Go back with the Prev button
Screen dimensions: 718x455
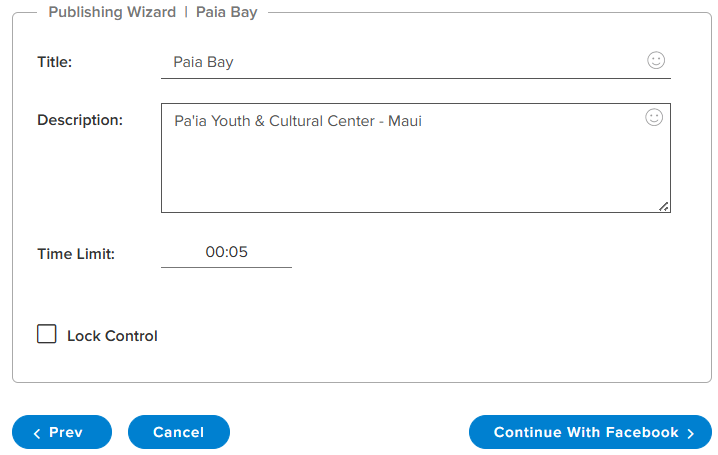click(x=62, y=432)
